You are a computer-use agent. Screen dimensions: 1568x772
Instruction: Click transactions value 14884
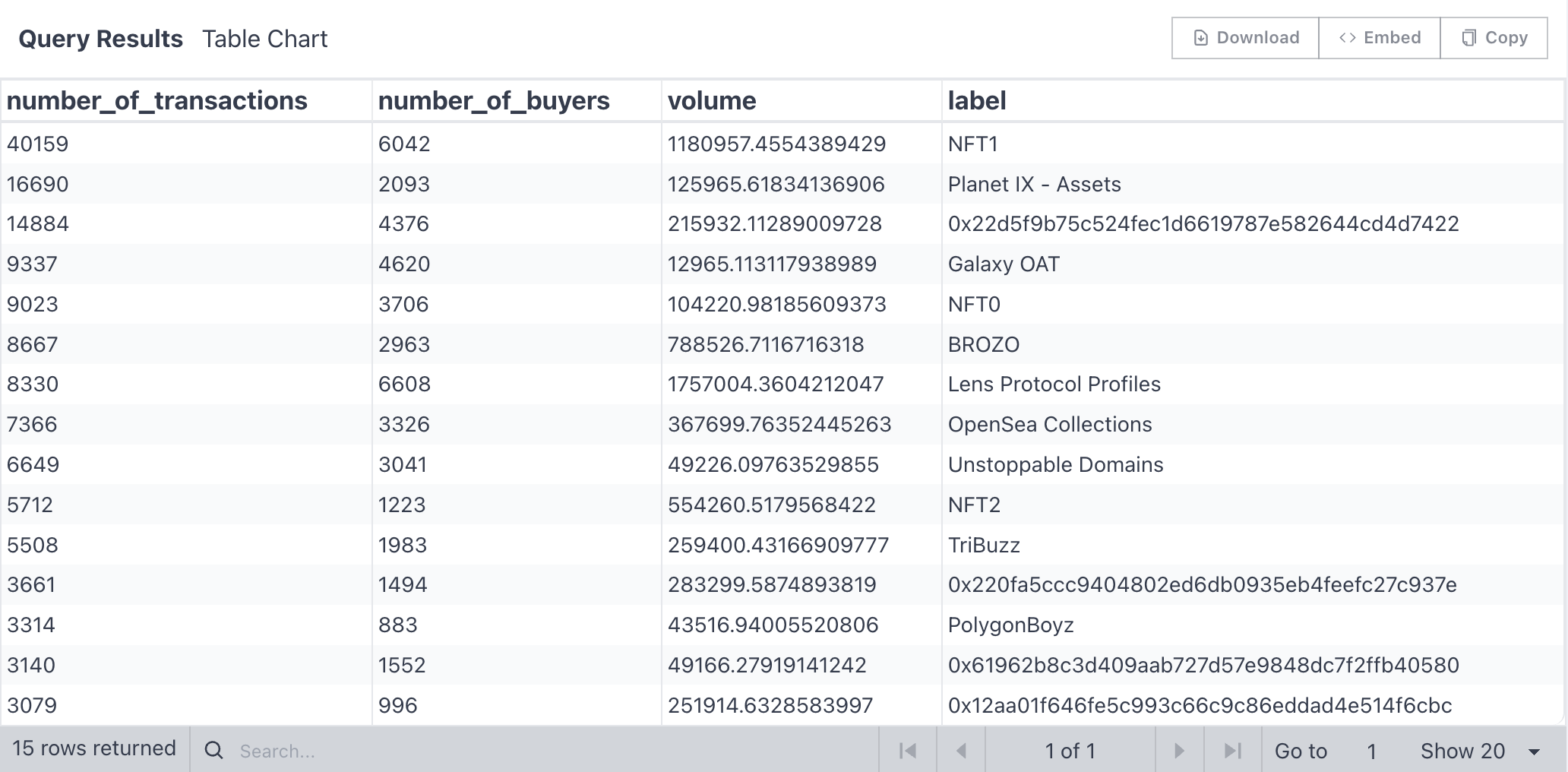[37, 223]
